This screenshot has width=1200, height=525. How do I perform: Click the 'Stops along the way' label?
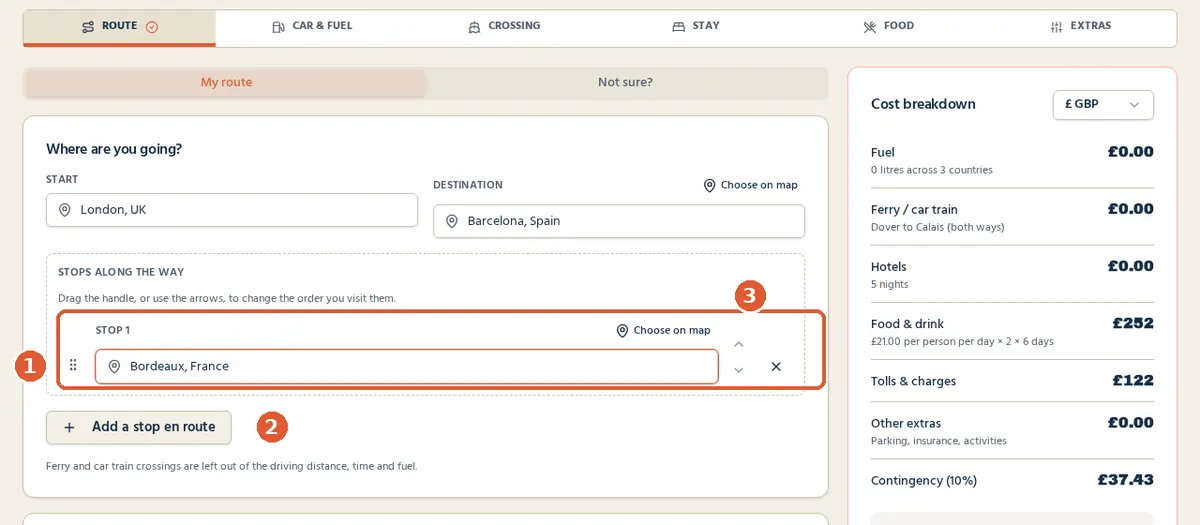coord(121,272)
